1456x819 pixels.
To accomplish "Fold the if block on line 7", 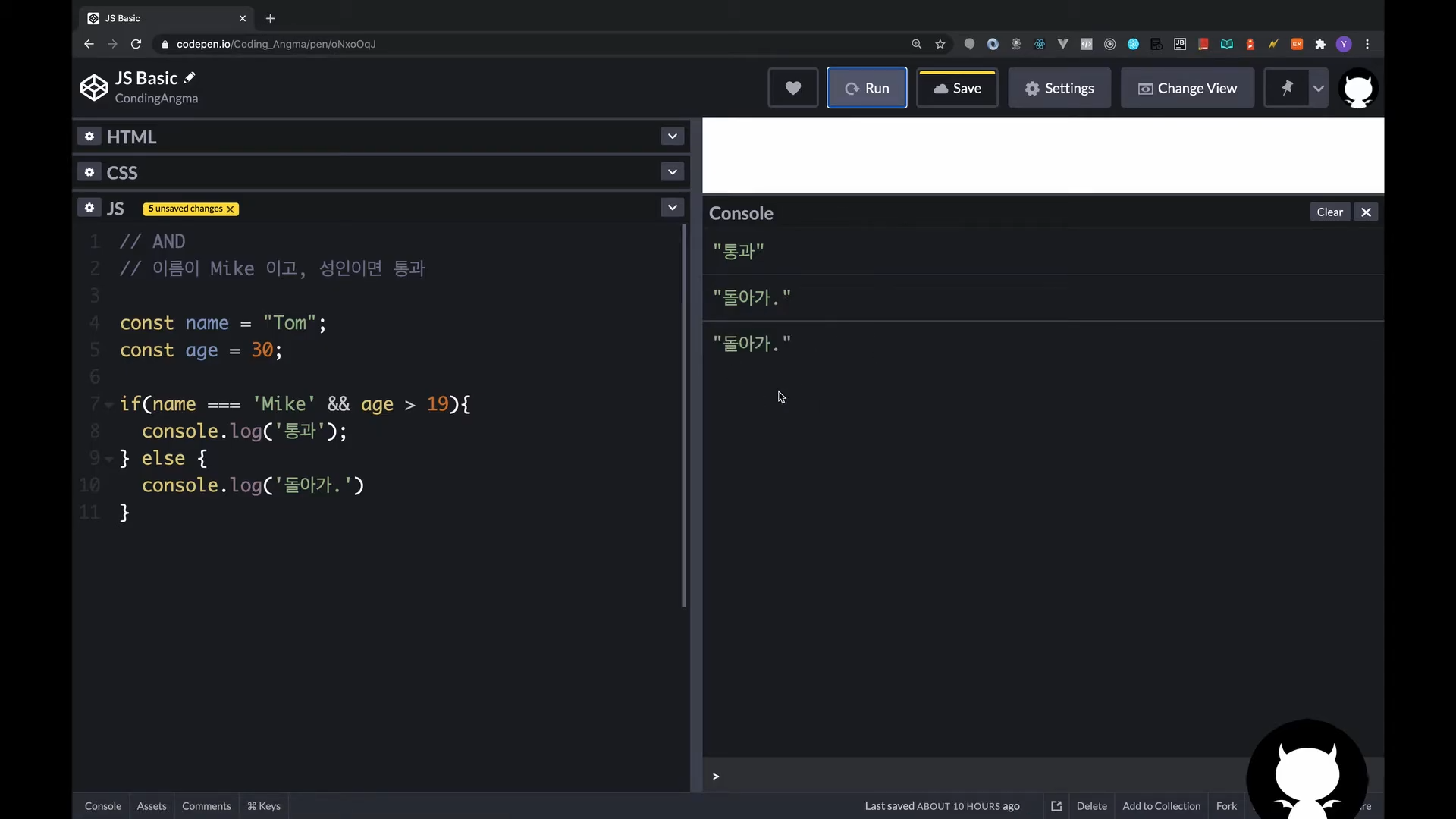I will (109, 405).
